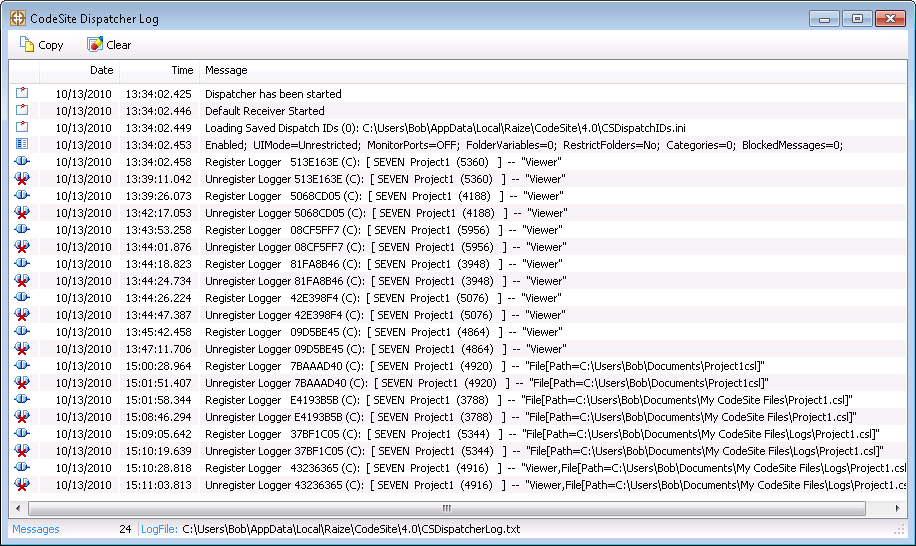Click the register icon for Logger 5068CD05
Screen dimensions: 916x546
22,195
